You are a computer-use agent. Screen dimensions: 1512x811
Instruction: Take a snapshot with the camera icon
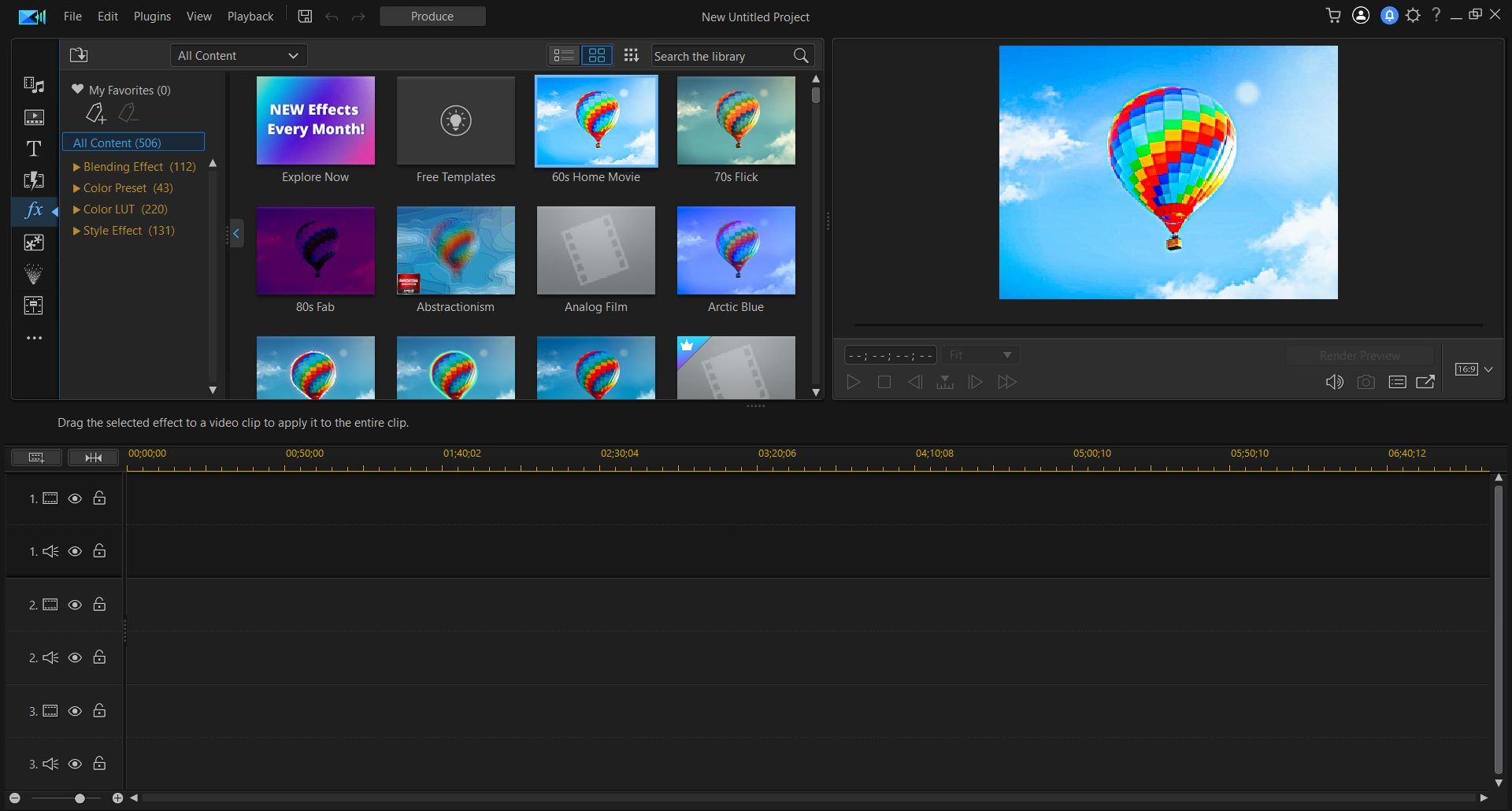1366,382
